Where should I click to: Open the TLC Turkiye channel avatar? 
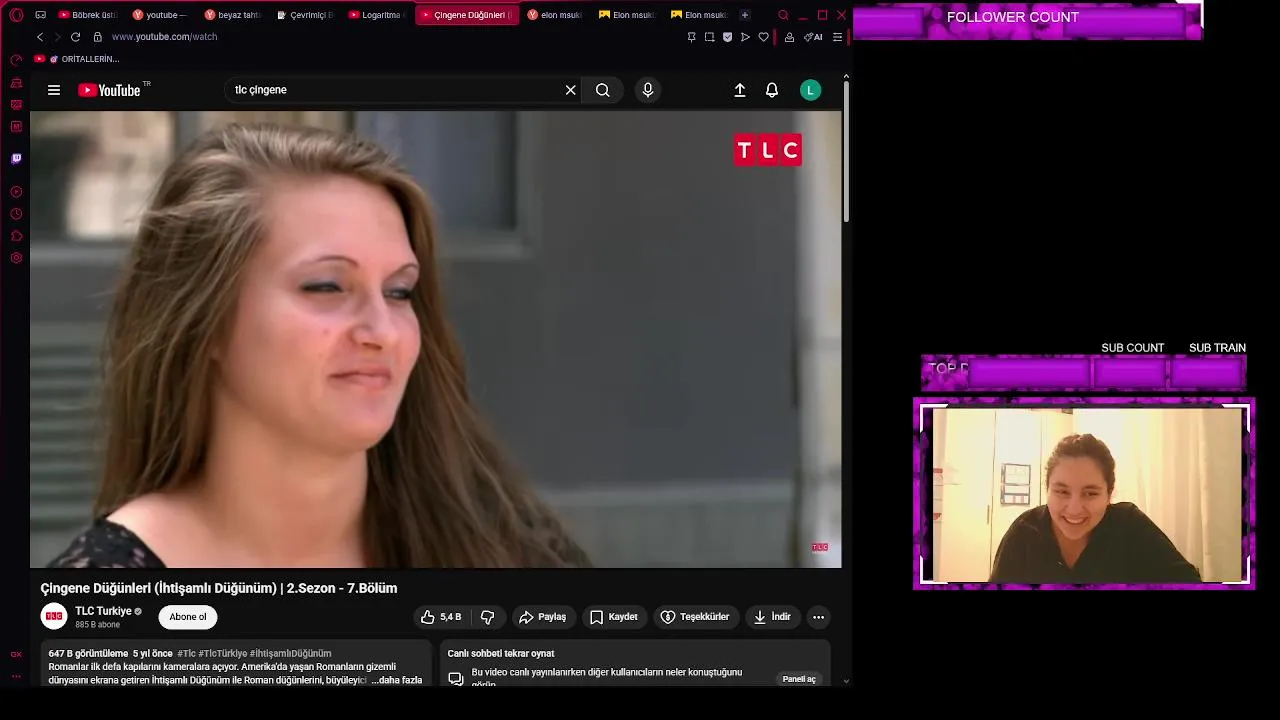[x=54, y=617]
